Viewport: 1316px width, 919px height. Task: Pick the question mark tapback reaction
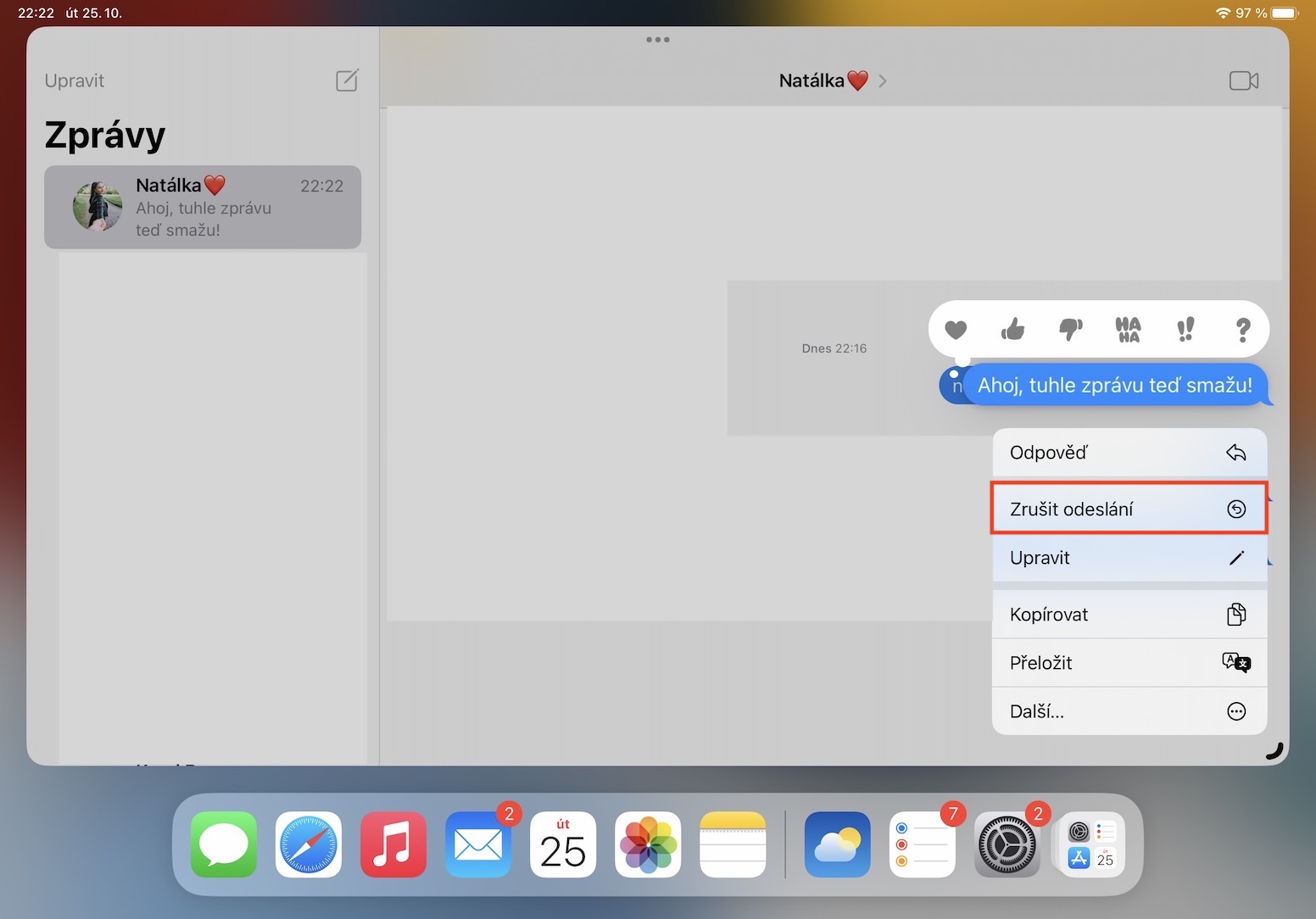click(x=1242, y=330)
